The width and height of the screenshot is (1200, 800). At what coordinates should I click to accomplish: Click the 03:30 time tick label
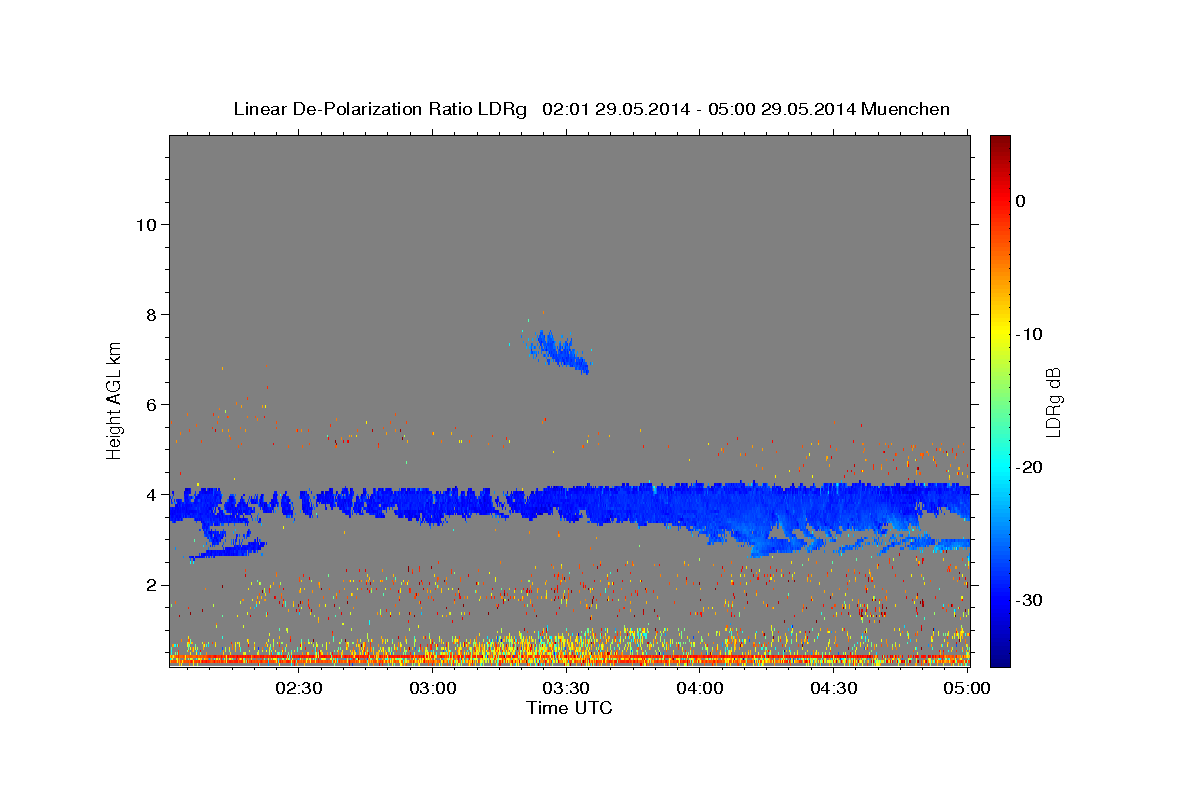tap(566, 688)
